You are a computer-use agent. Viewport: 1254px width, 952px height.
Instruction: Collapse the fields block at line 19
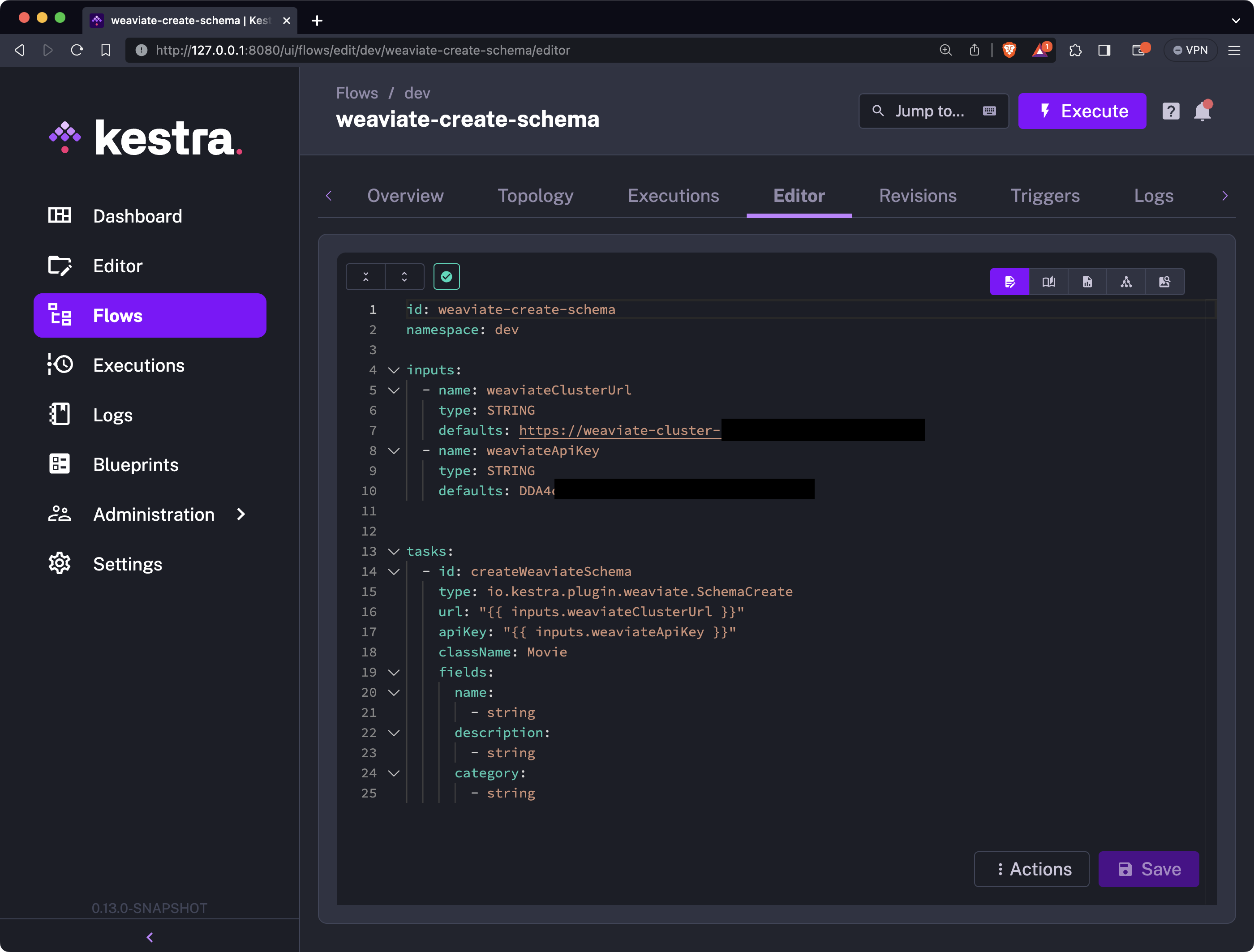pos(394,672)
